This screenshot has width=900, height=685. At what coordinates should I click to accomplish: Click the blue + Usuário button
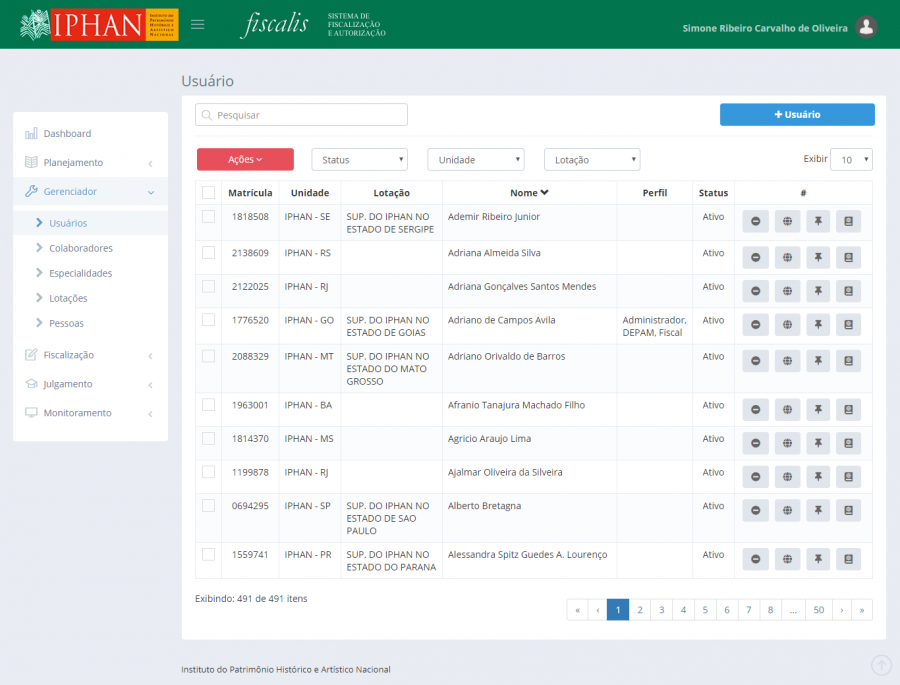[x=797, y=115]
